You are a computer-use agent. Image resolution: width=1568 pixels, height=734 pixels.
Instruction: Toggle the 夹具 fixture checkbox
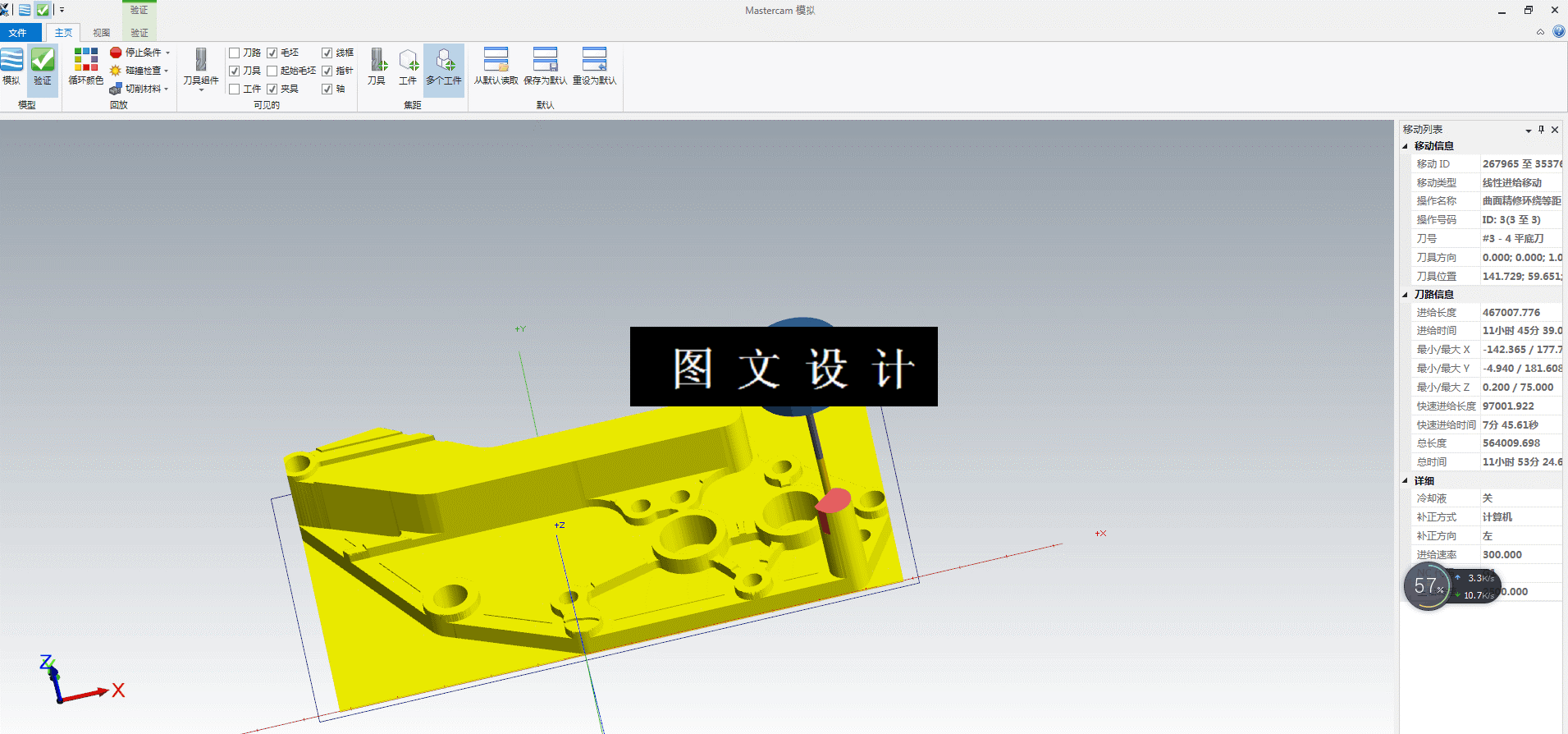272,89
